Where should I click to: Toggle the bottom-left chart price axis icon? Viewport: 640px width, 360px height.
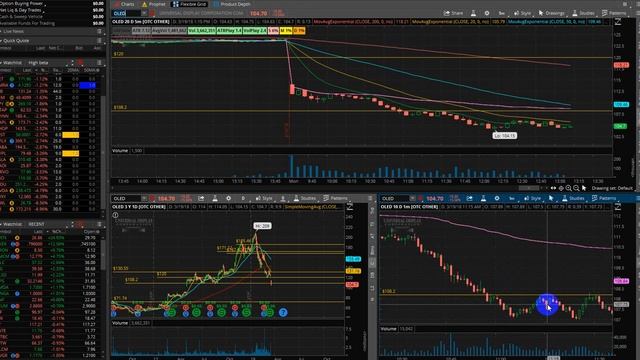(350, 207)
